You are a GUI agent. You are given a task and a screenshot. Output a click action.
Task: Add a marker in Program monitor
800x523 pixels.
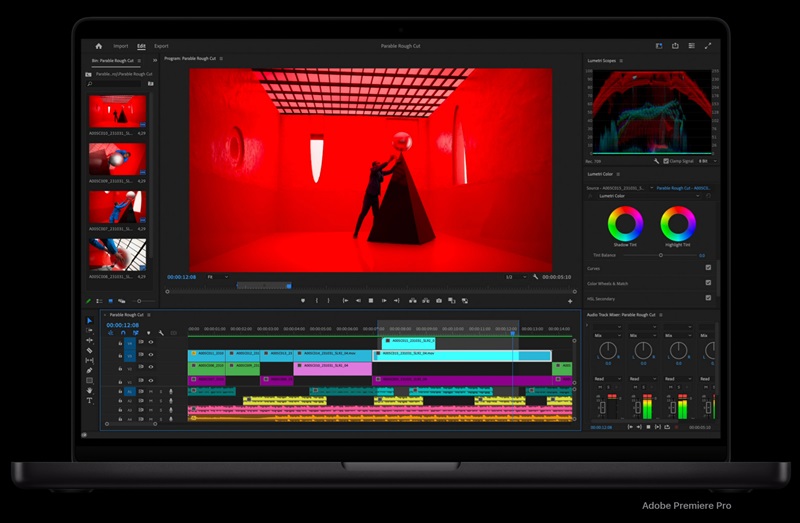point(303,301)
